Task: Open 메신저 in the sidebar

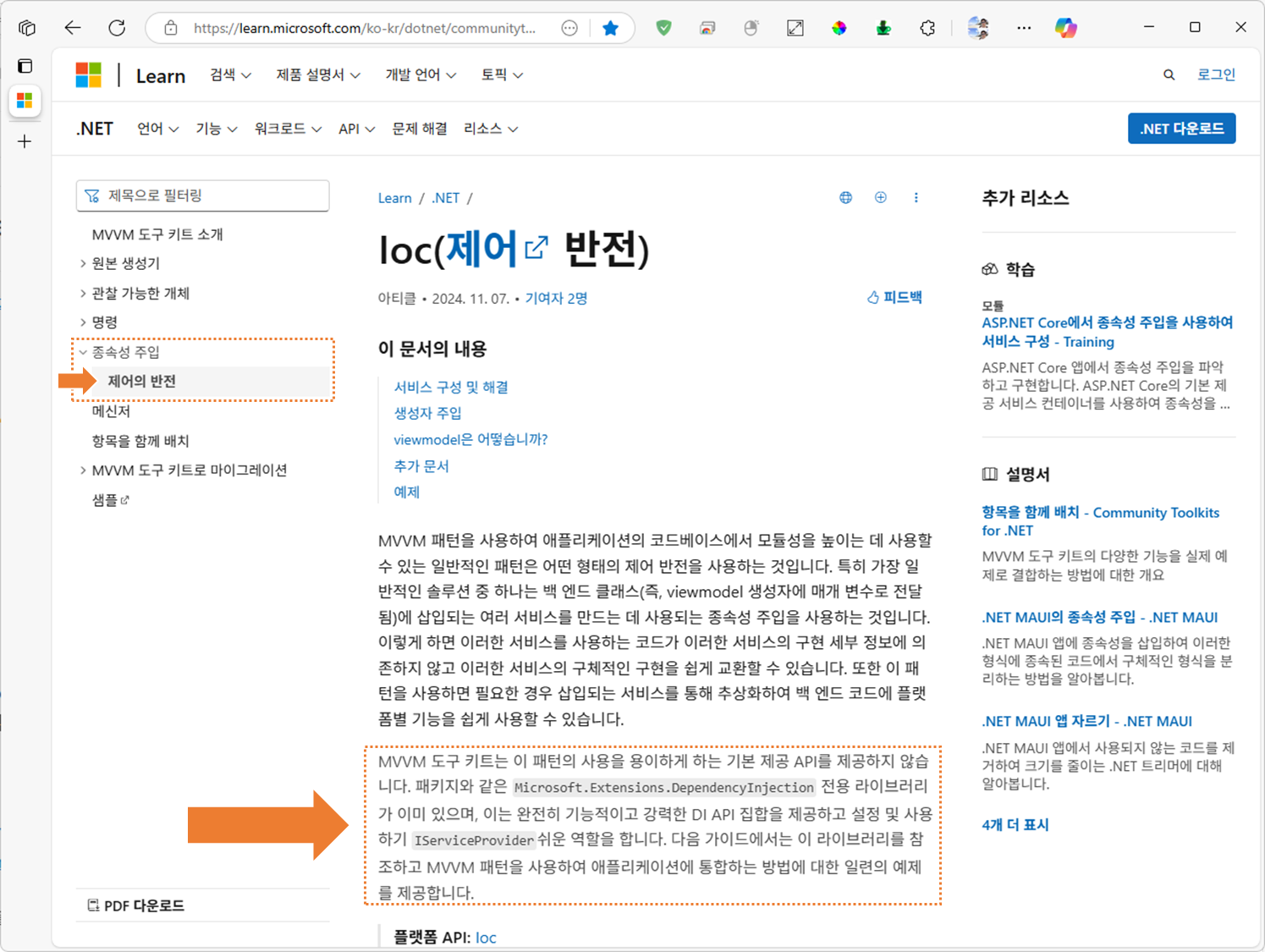Action: click(111, 411)
